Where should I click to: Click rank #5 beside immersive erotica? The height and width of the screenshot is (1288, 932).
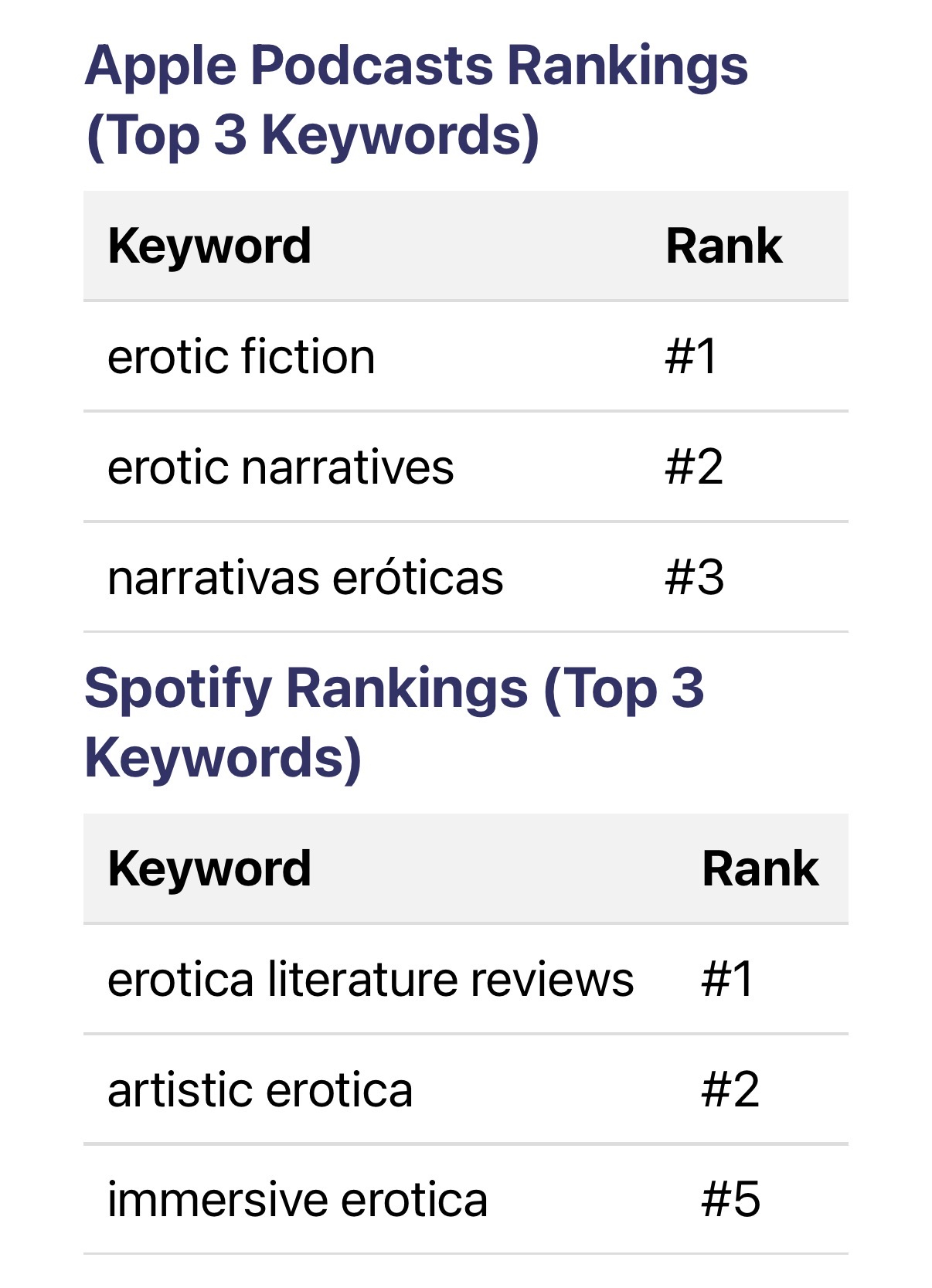pos(730,1200)
